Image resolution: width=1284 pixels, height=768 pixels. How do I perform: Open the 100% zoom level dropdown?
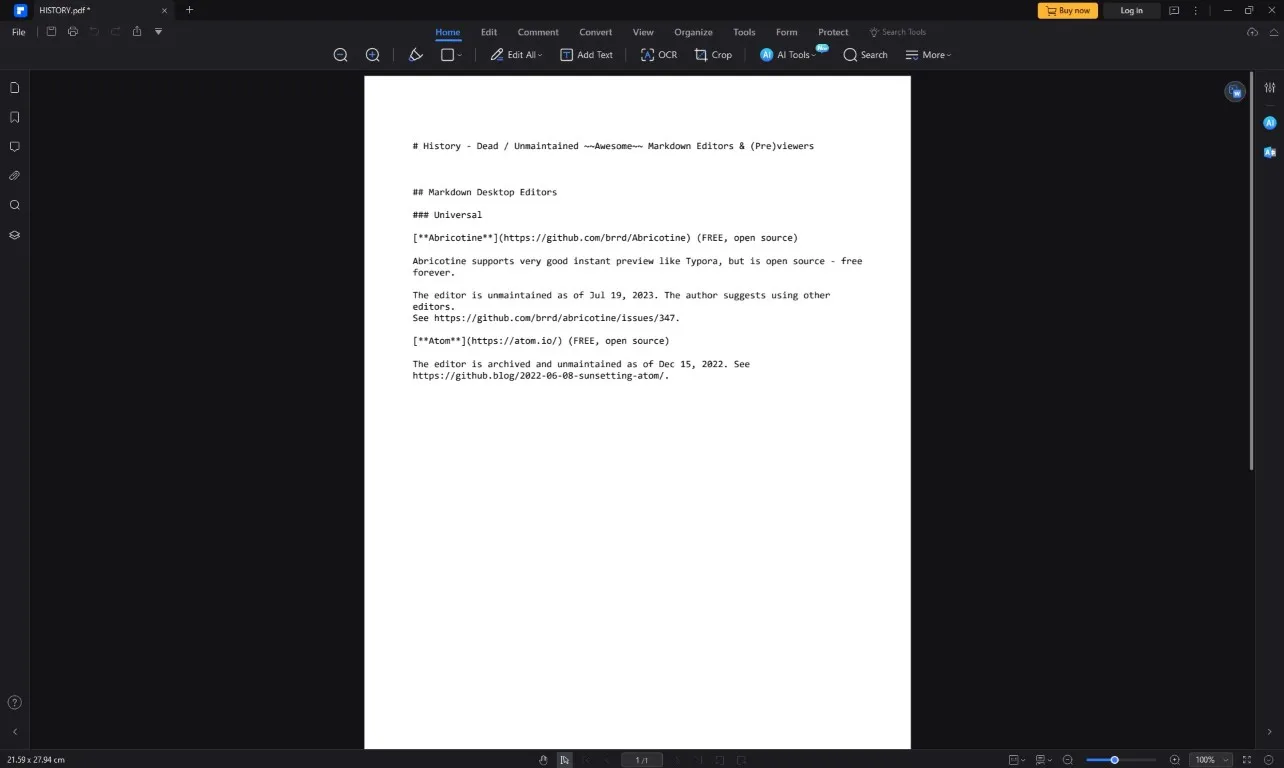pos(1211,760)
